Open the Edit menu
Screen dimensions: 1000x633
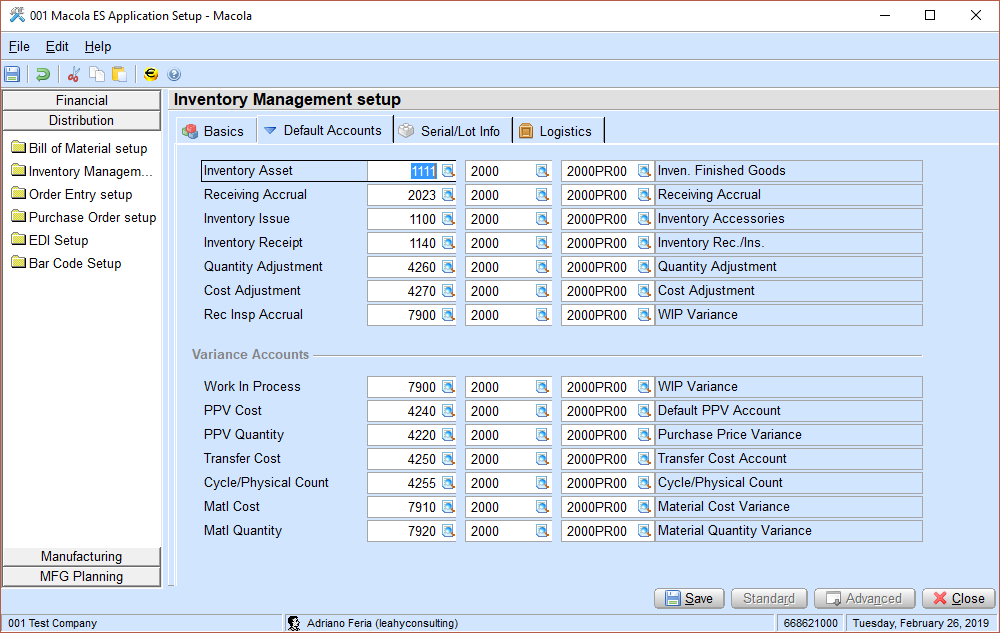point(57,47)
